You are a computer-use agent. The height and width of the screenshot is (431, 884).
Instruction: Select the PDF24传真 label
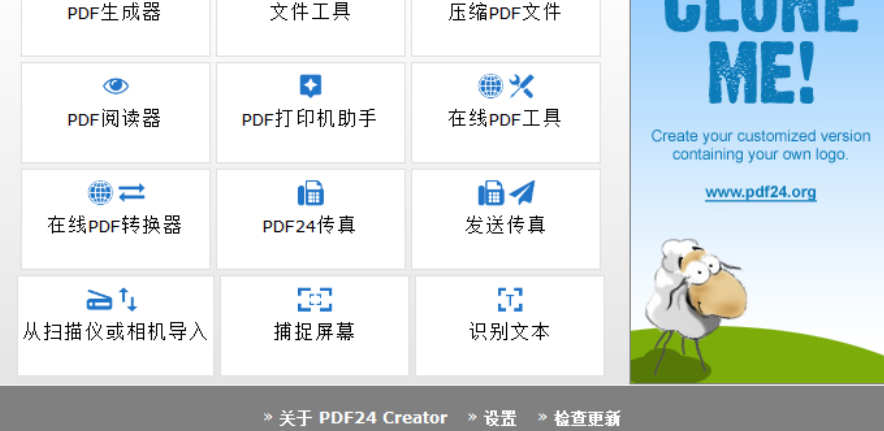(309, 226)
